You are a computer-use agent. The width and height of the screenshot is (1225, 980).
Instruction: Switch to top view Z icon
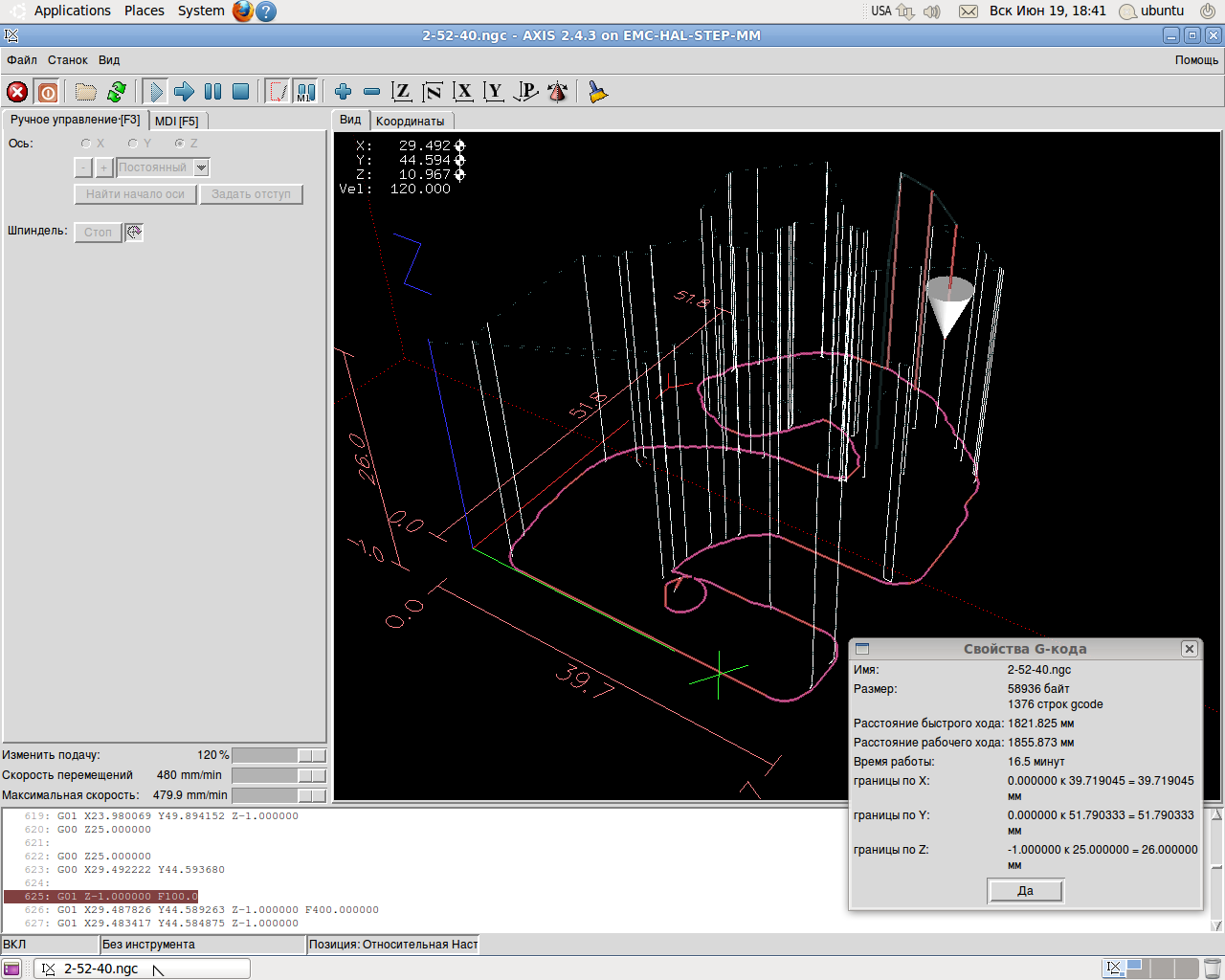coord(402,92)
